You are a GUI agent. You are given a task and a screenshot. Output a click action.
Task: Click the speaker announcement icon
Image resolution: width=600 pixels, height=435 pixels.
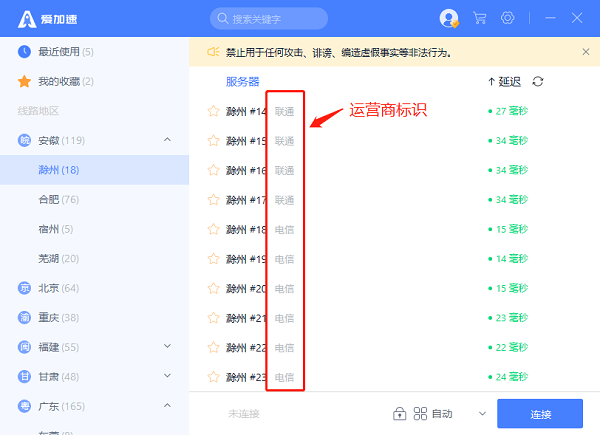(x=213, y=52)
